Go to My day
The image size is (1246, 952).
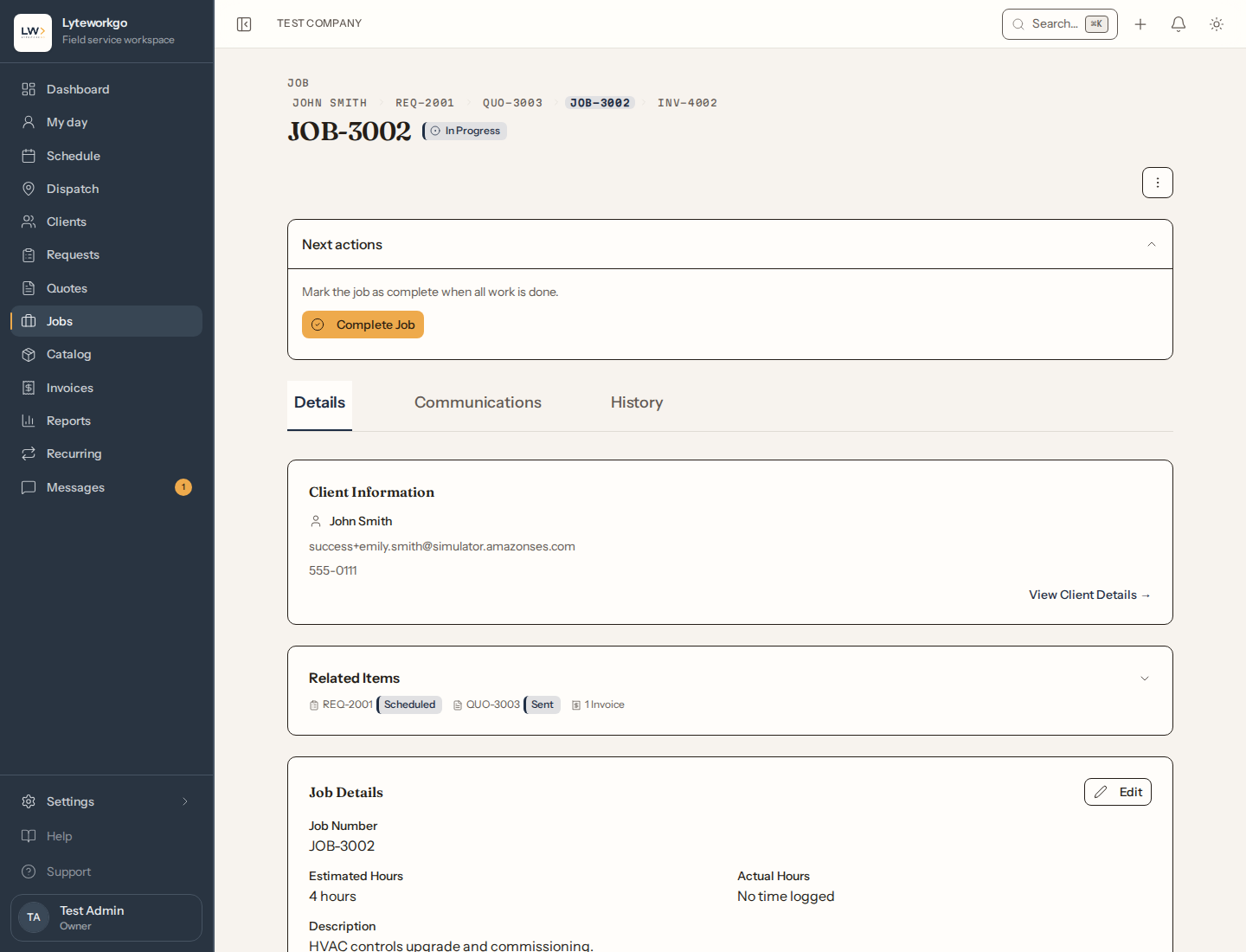pos(106,122)
